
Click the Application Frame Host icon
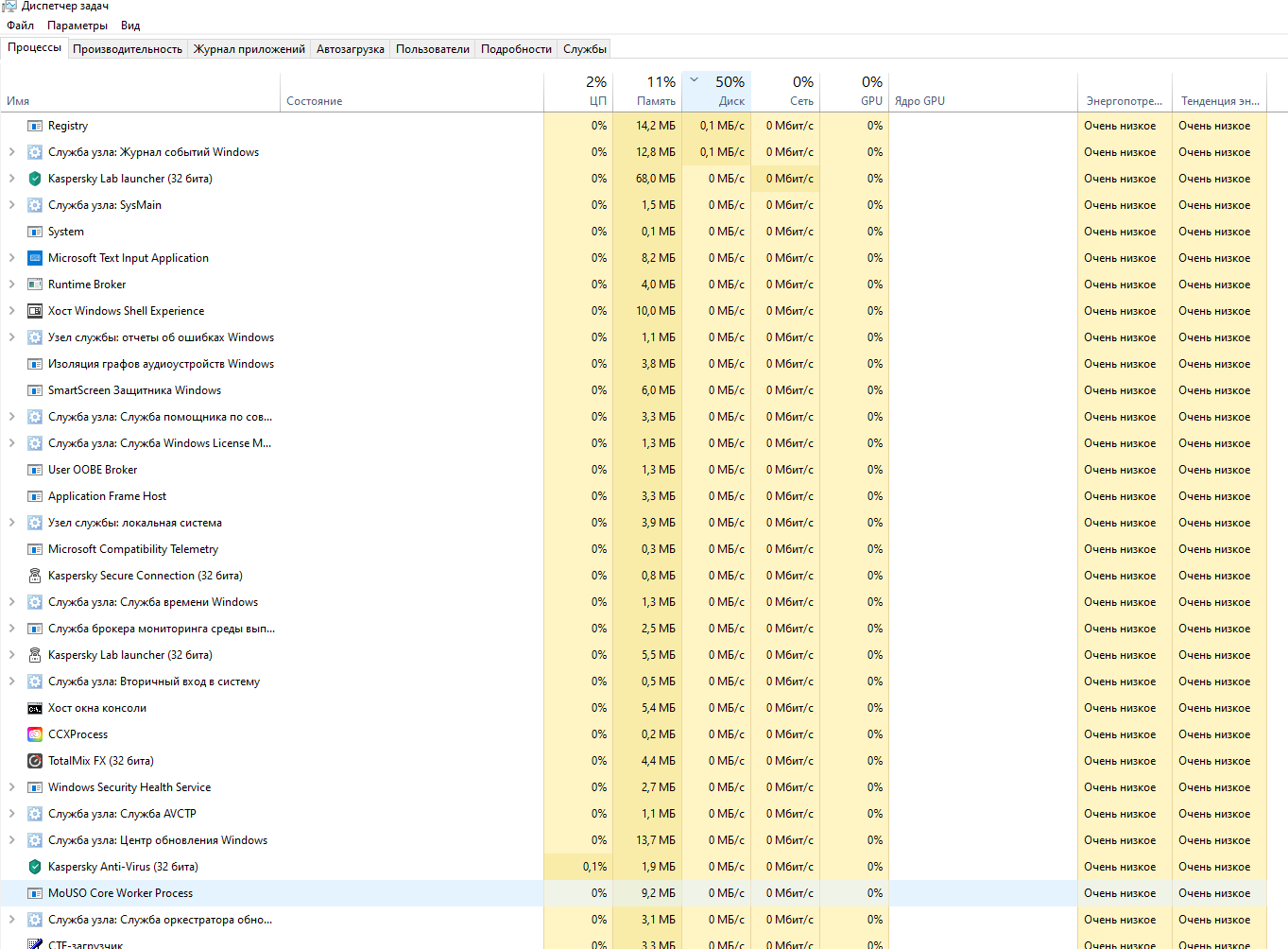(x=35, y=496)
